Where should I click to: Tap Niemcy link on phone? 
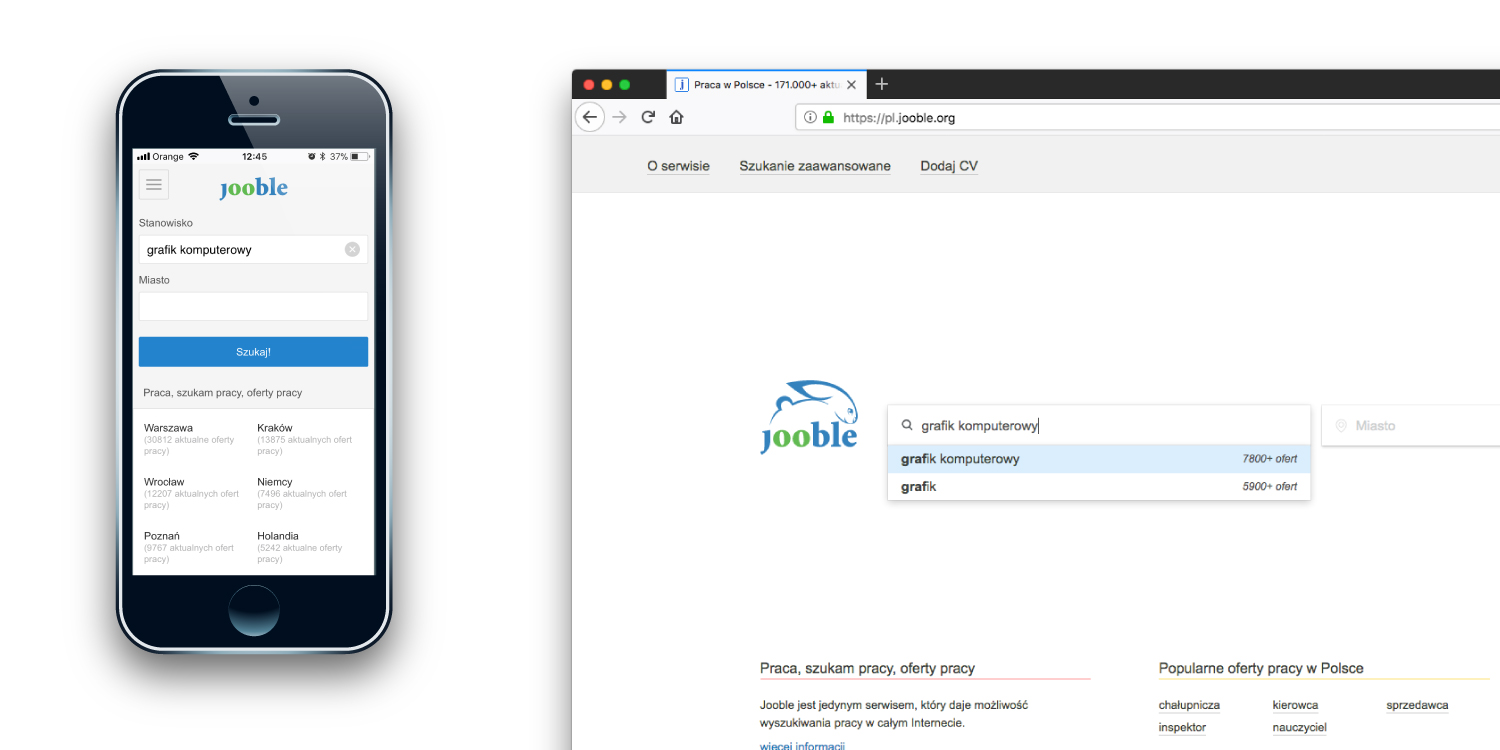click(x=275, y=482)
